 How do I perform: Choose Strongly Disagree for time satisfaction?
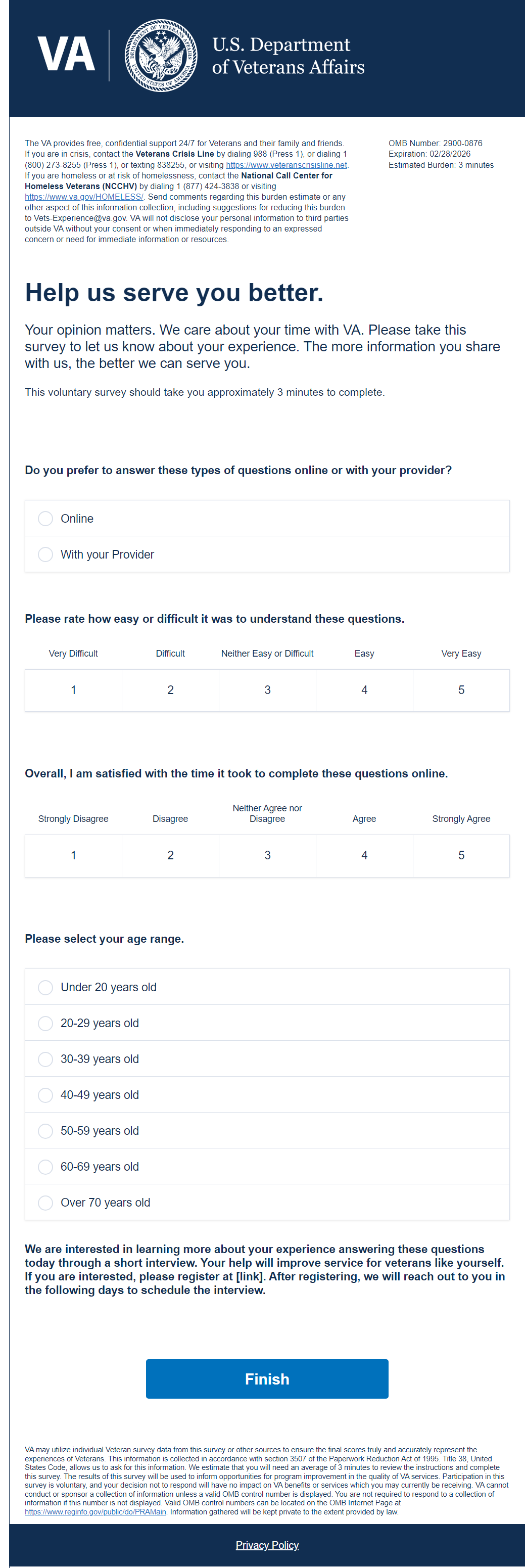(x=74, y=855)
